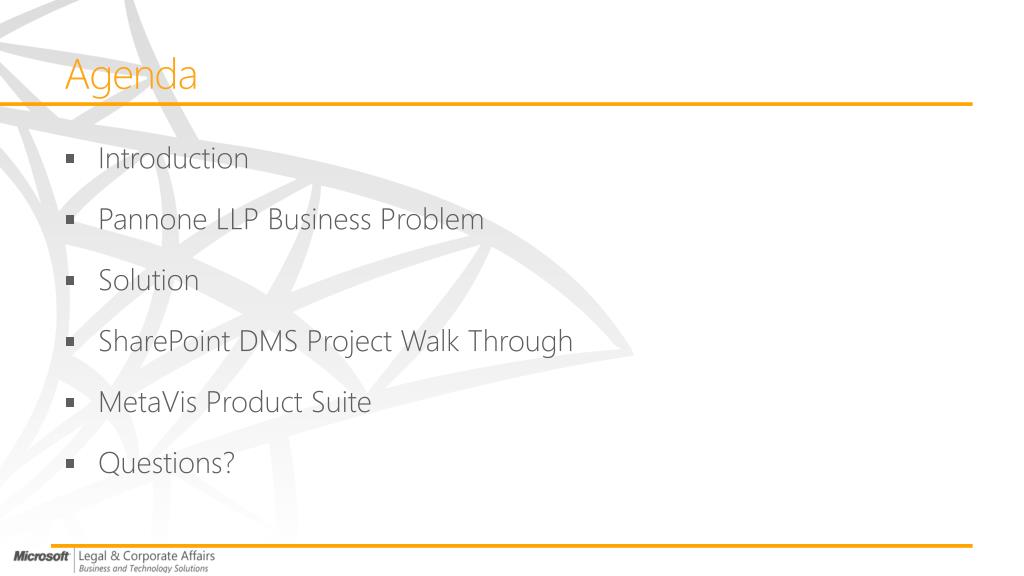This screenshot has height=576, width=1024.
Task: Click the Agenda slide title
Action: click(x=131, y=75)
